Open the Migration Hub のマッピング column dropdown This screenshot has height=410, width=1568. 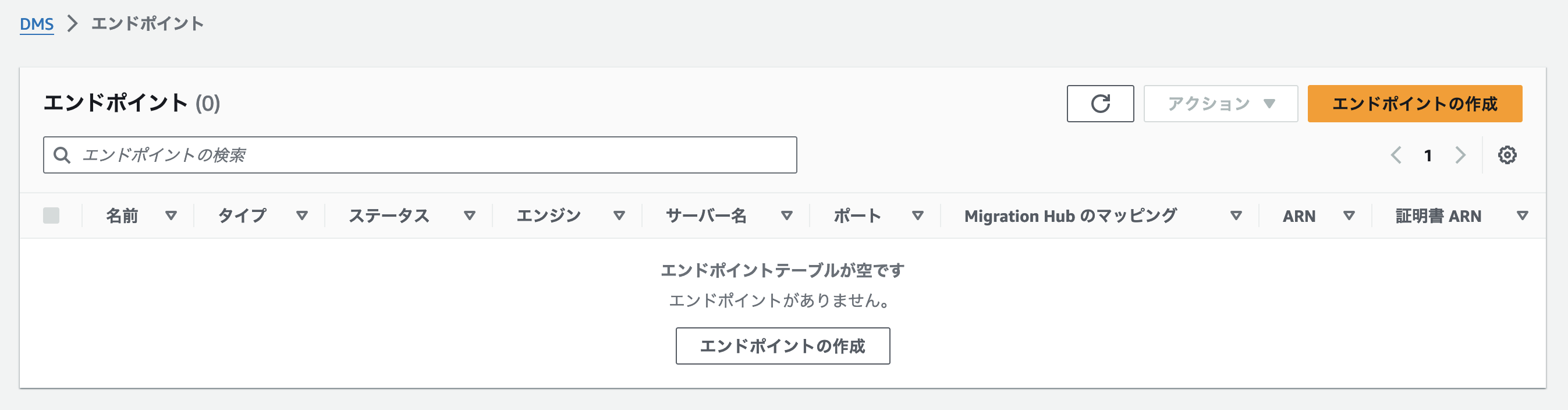tap(1237, 215)
